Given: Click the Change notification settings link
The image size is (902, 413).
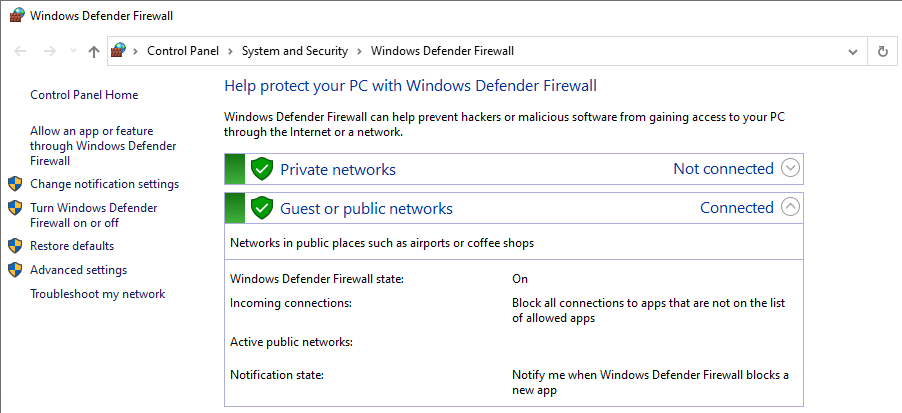Looking at the screenshot, I should pos(105,184).
